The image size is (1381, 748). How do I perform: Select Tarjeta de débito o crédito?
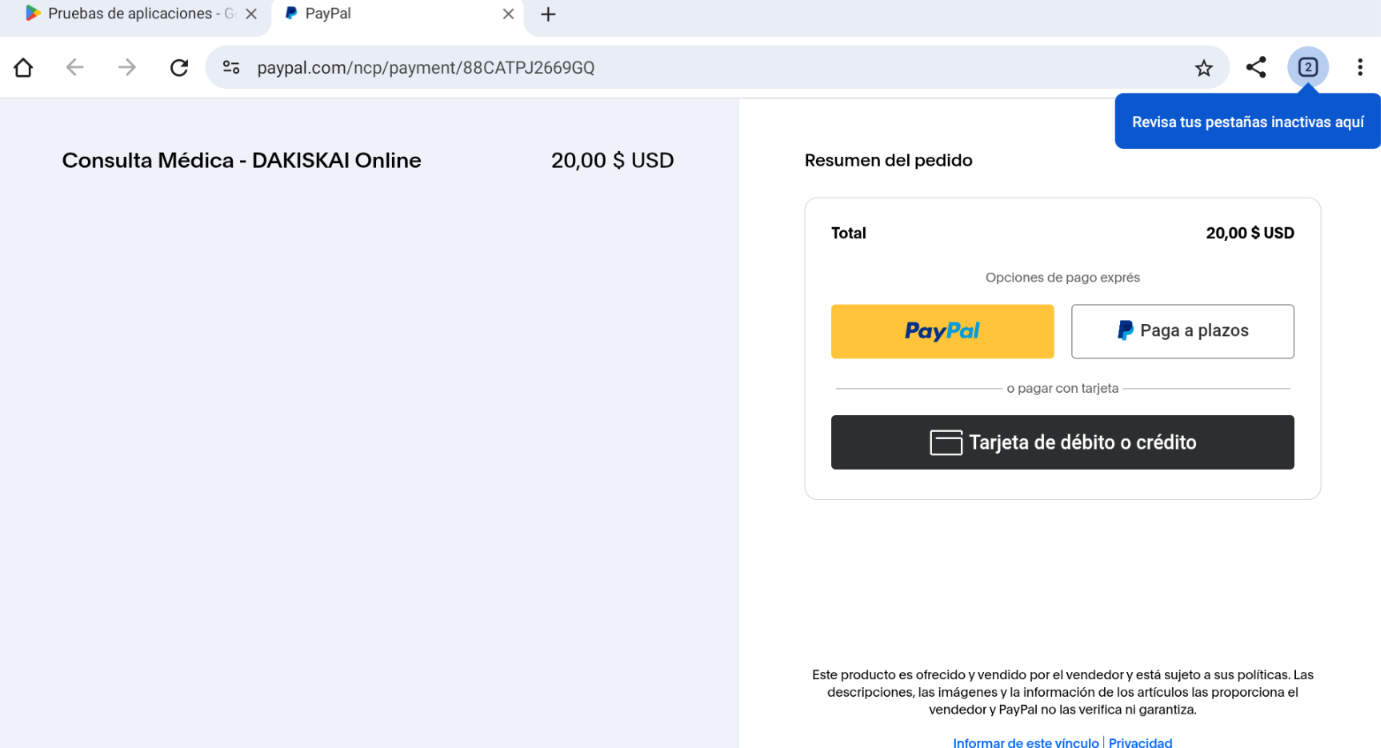pyautogui.click(x=1063, y=442)
